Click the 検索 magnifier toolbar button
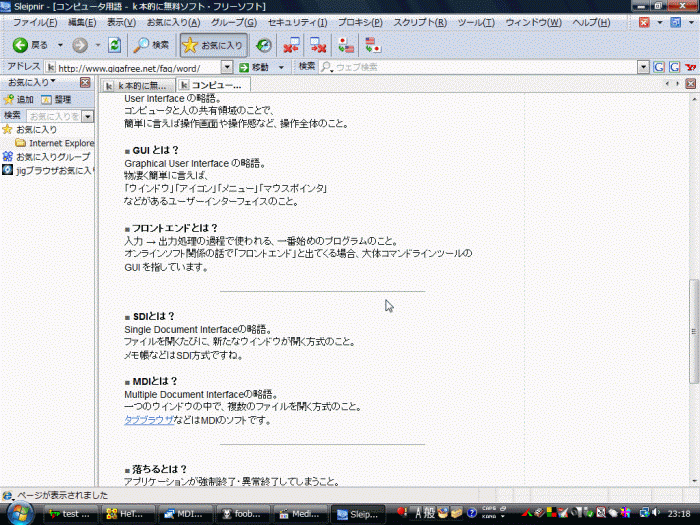700x525 pixels. coord(151,45)
